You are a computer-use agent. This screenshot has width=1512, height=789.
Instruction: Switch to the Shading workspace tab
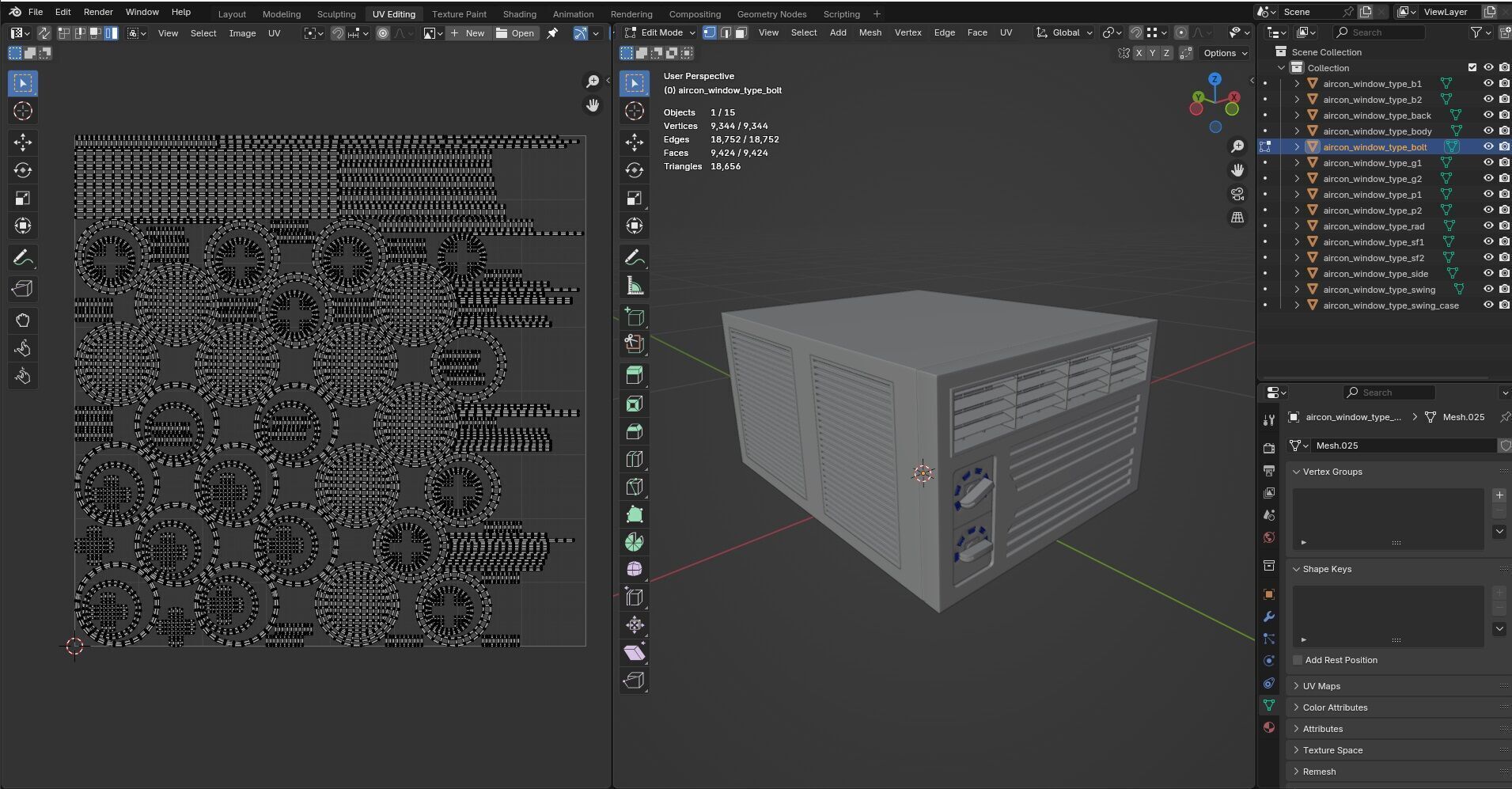coord(519,14)
